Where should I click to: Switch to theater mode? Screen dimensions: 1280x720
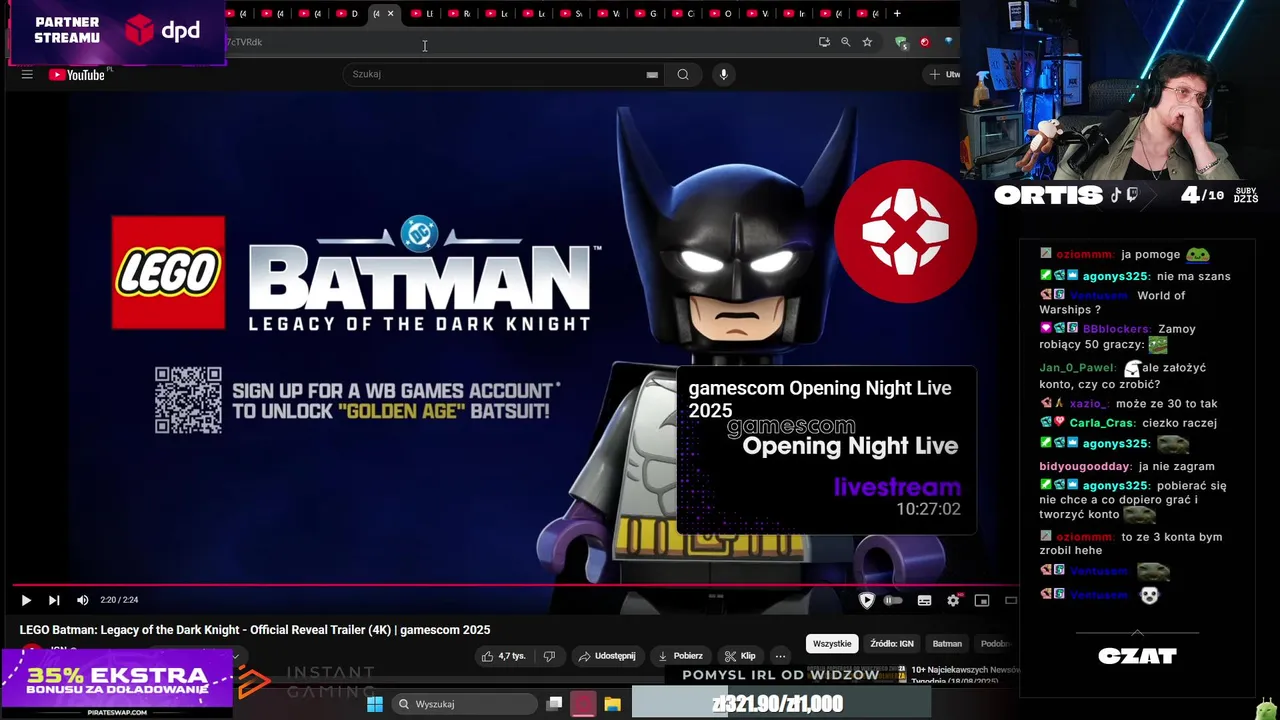pos(1010,600)
